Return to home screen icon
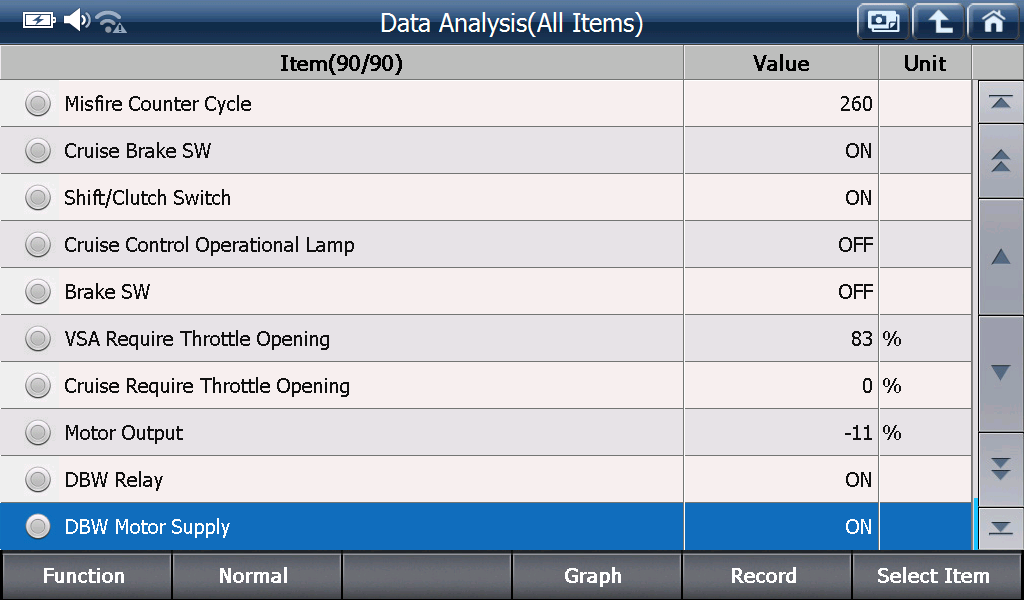This screenshot has width=1024, height=600. pyautogui.click(x=994, y=22)
